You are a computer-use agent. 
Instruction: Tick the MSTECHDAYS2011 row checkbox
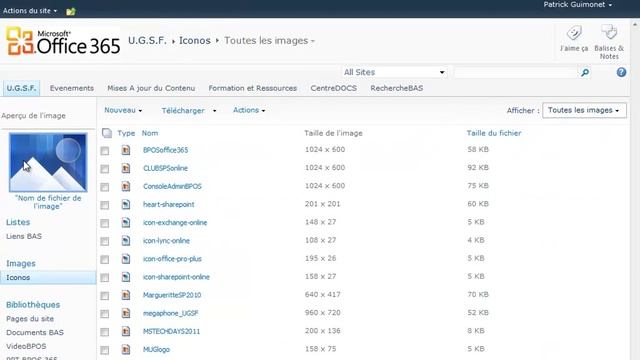point(105,332)
